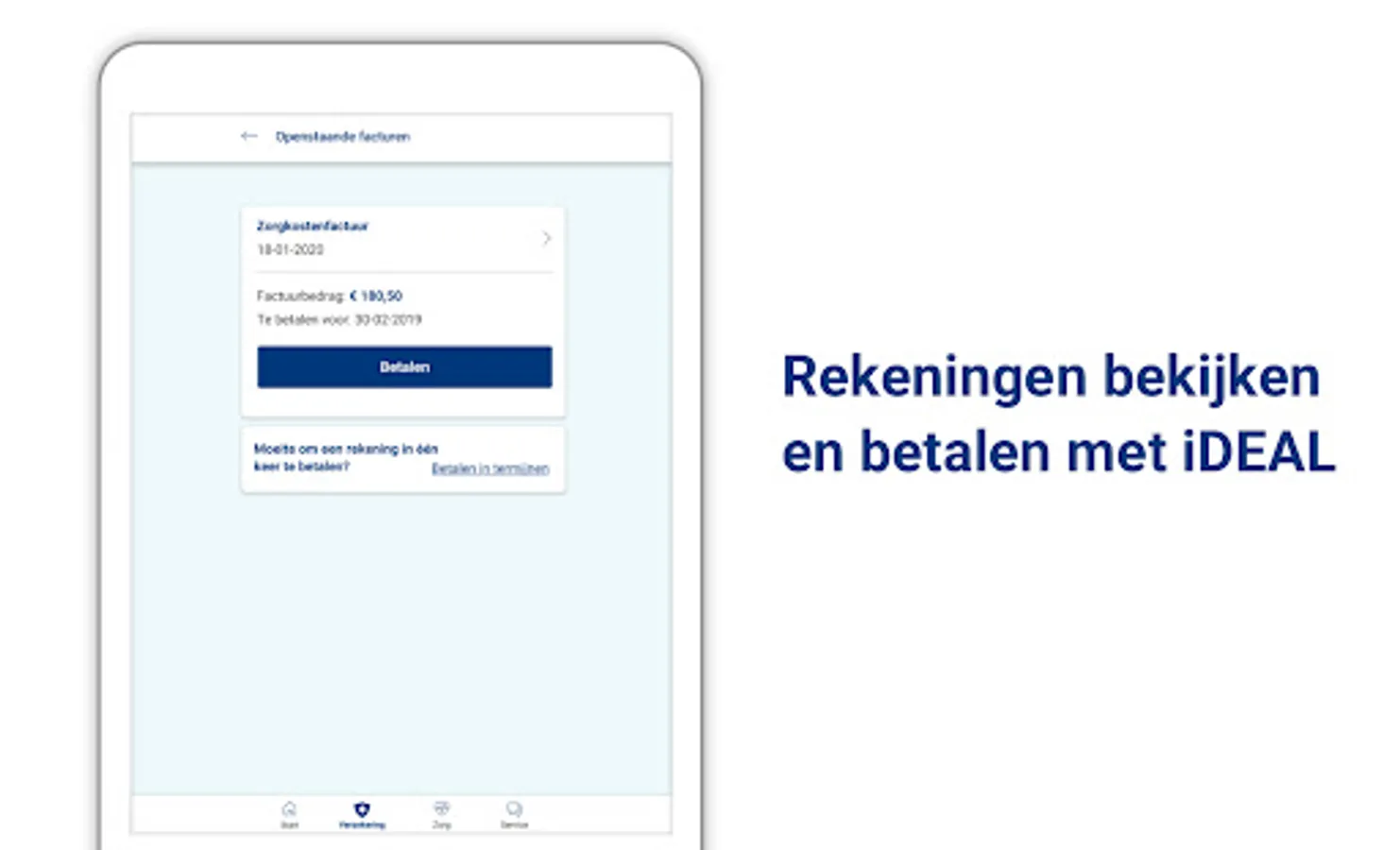Select the Factuurbedrag € 180,50 amount
The image size is (1400, 850).
[x=330, y=296]
